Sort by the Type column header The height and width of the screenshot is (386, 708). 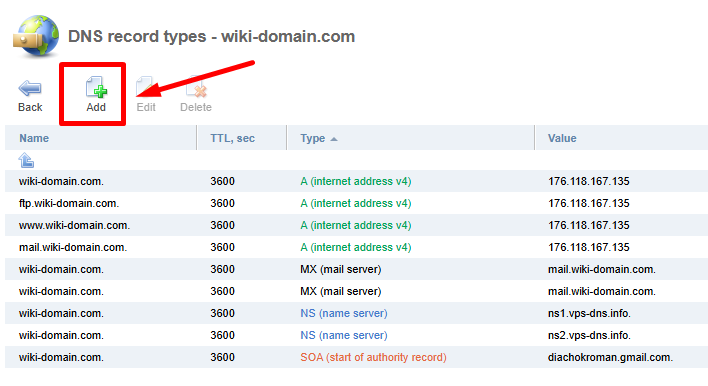(x=312, y=138)
